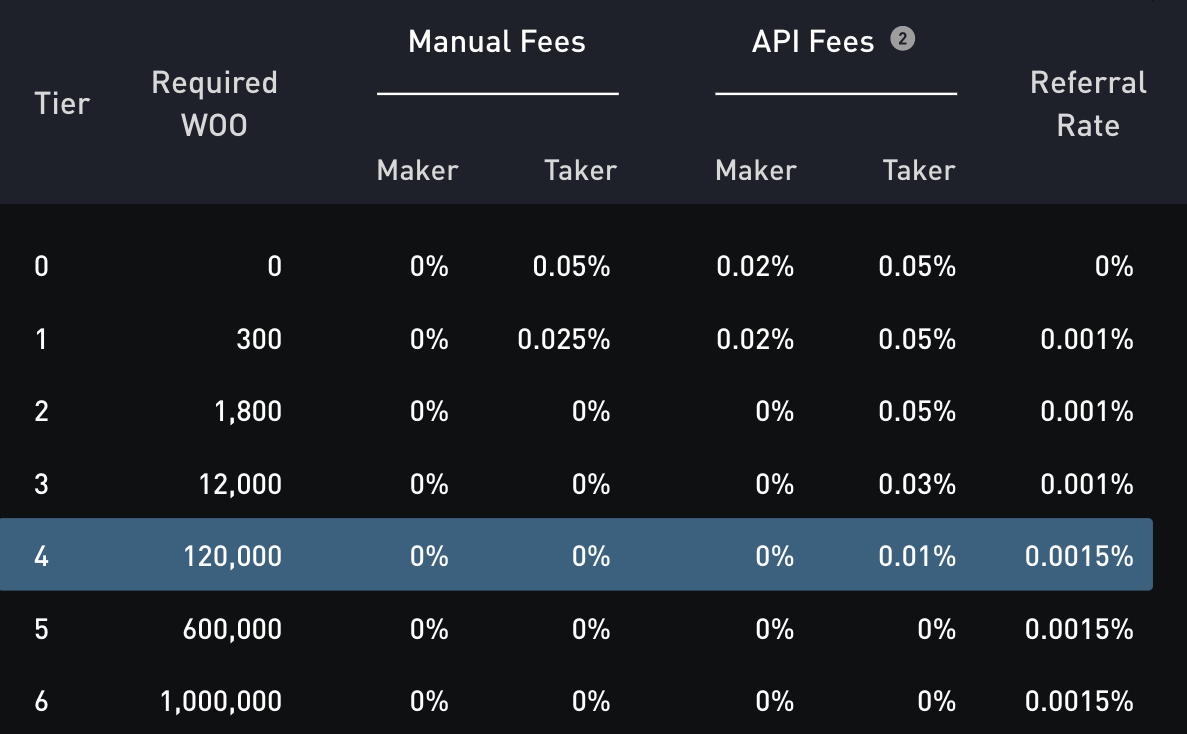Click the 300 required WOO value
1187x734 pixels.
coord(259,340)
